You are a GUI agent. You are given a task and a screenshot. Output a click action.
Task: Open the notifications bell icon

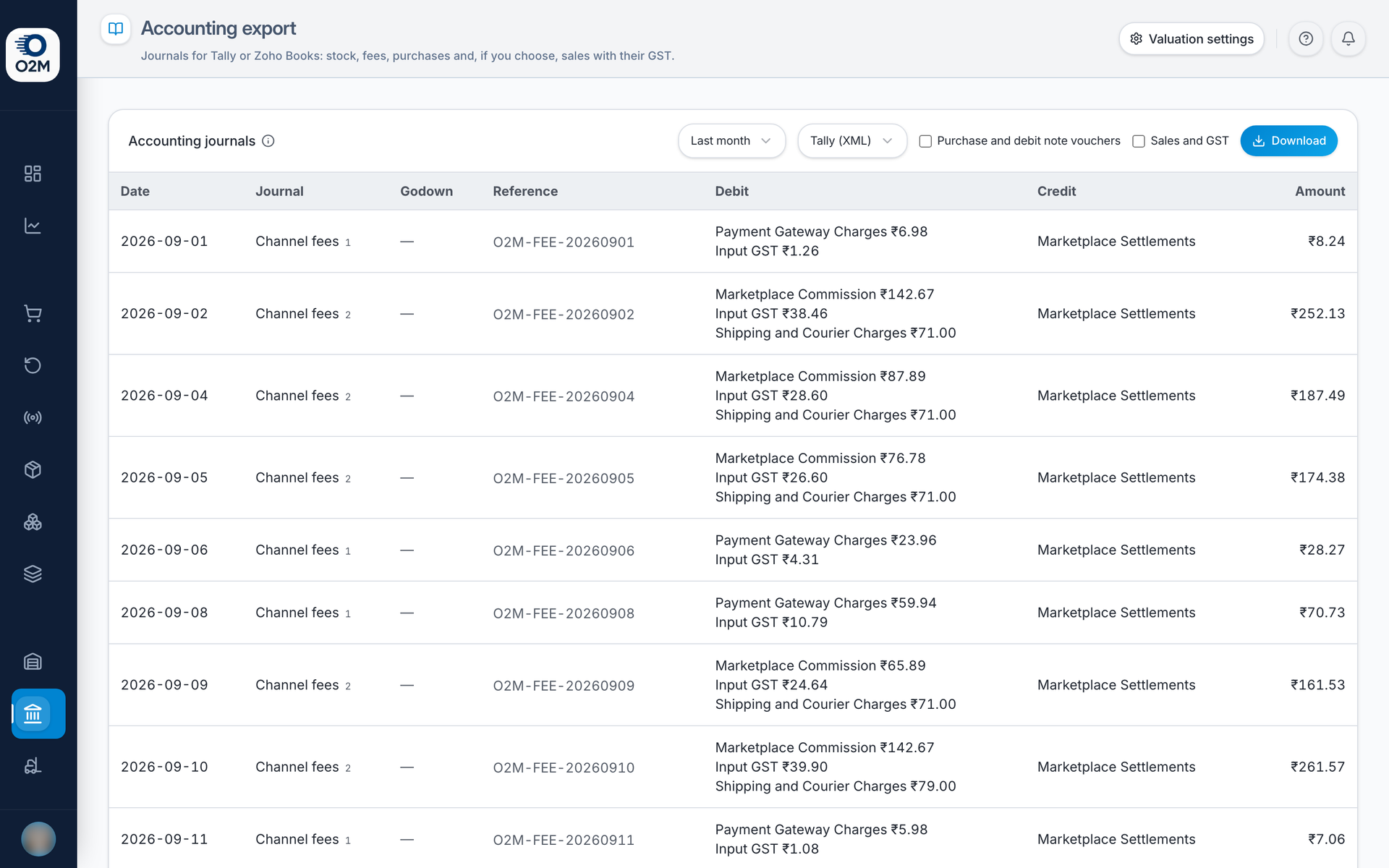1348,39
